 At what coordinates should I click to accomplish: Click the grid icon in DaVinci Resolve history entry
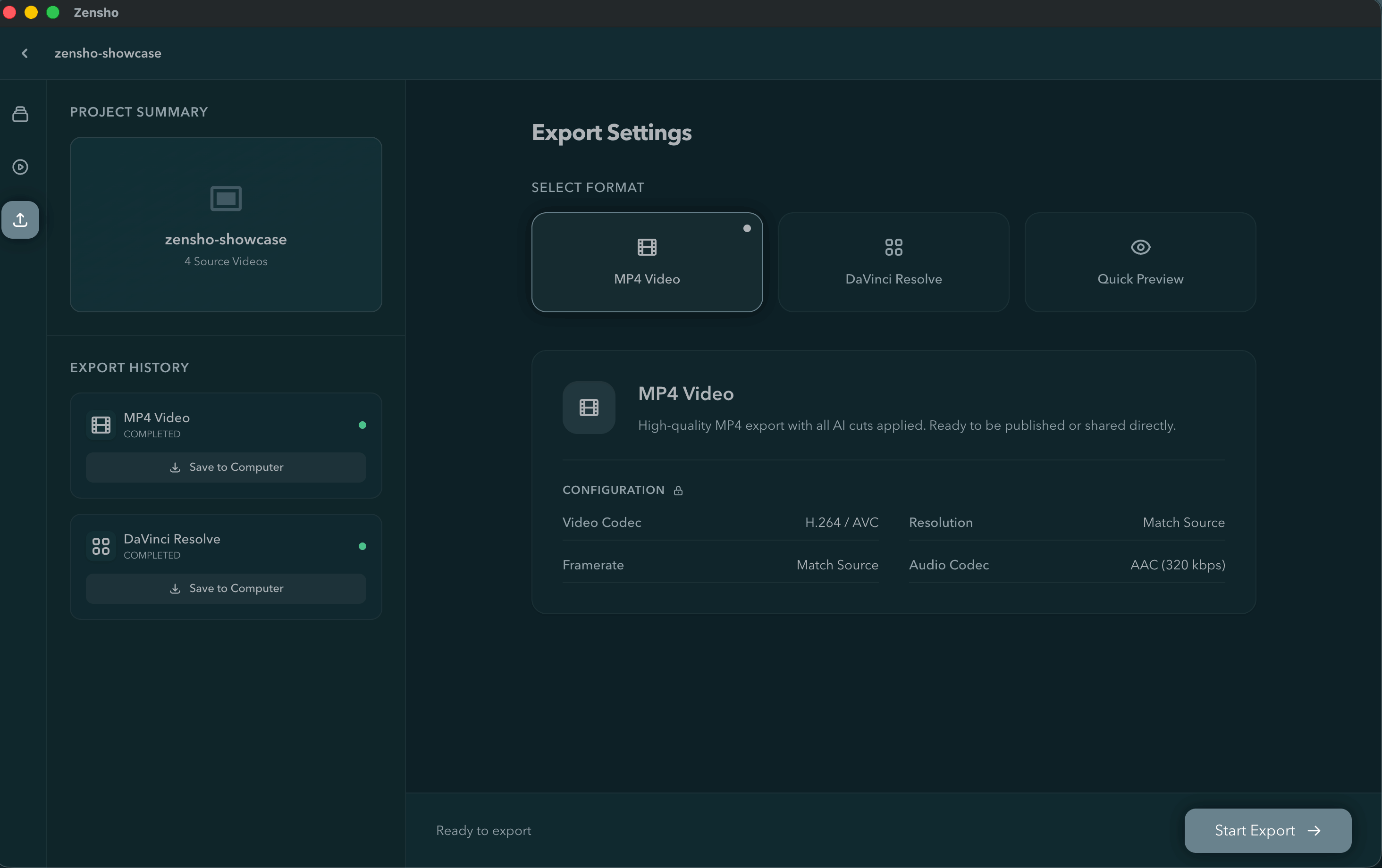[101, 546]
